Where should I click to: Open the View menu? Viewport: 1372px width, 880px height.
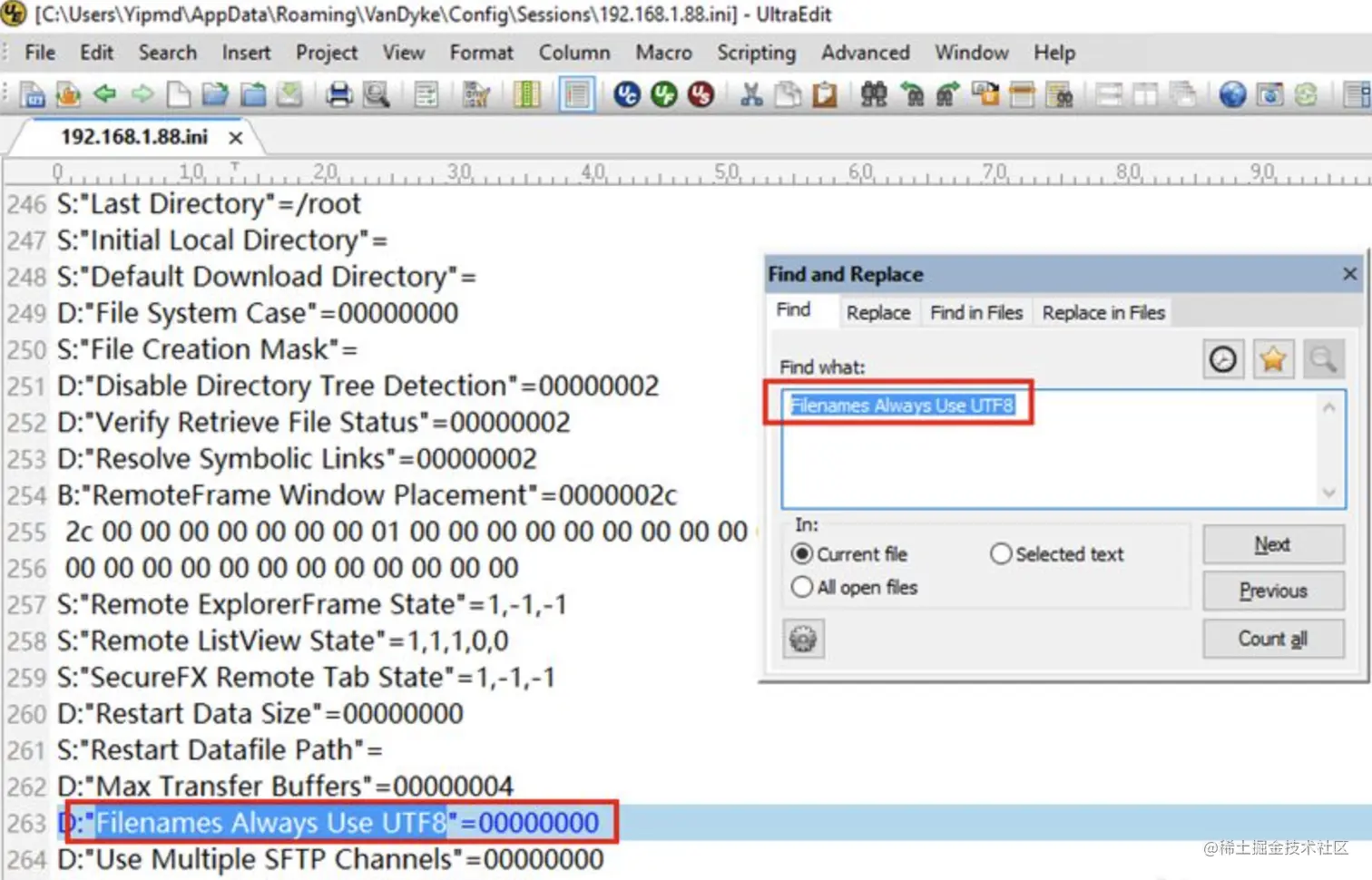pyautogui.click(x=403, y=53)
